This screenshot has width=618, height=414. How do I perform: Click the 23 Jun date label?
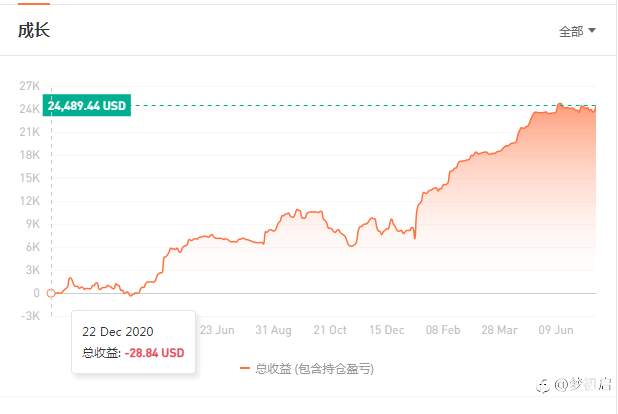pyautogui.click(x=217, y=330)
